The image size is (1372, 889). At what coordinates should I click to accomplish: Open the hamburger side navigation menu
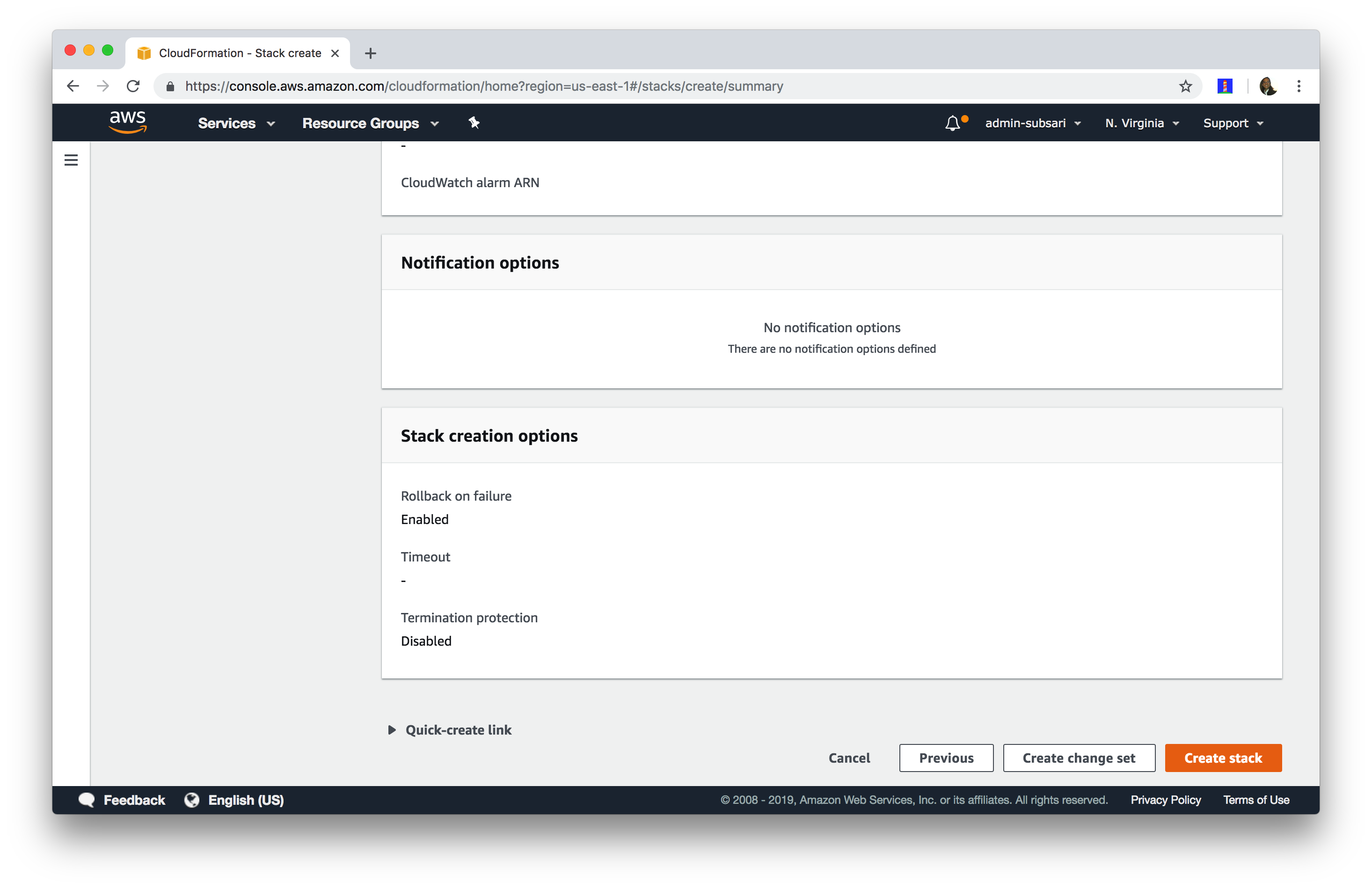pyautogui.click(x=71, y=160)
